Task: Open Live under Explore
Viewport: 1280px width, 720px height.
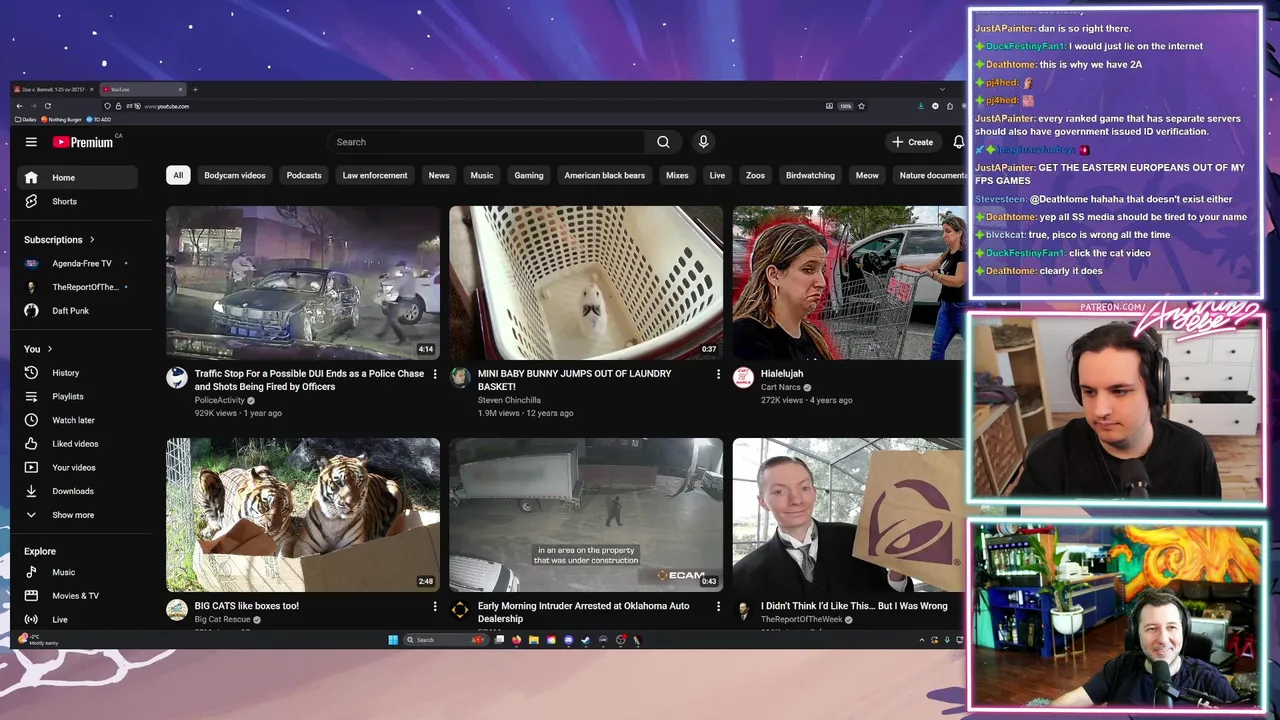Action: coord(77,619)
